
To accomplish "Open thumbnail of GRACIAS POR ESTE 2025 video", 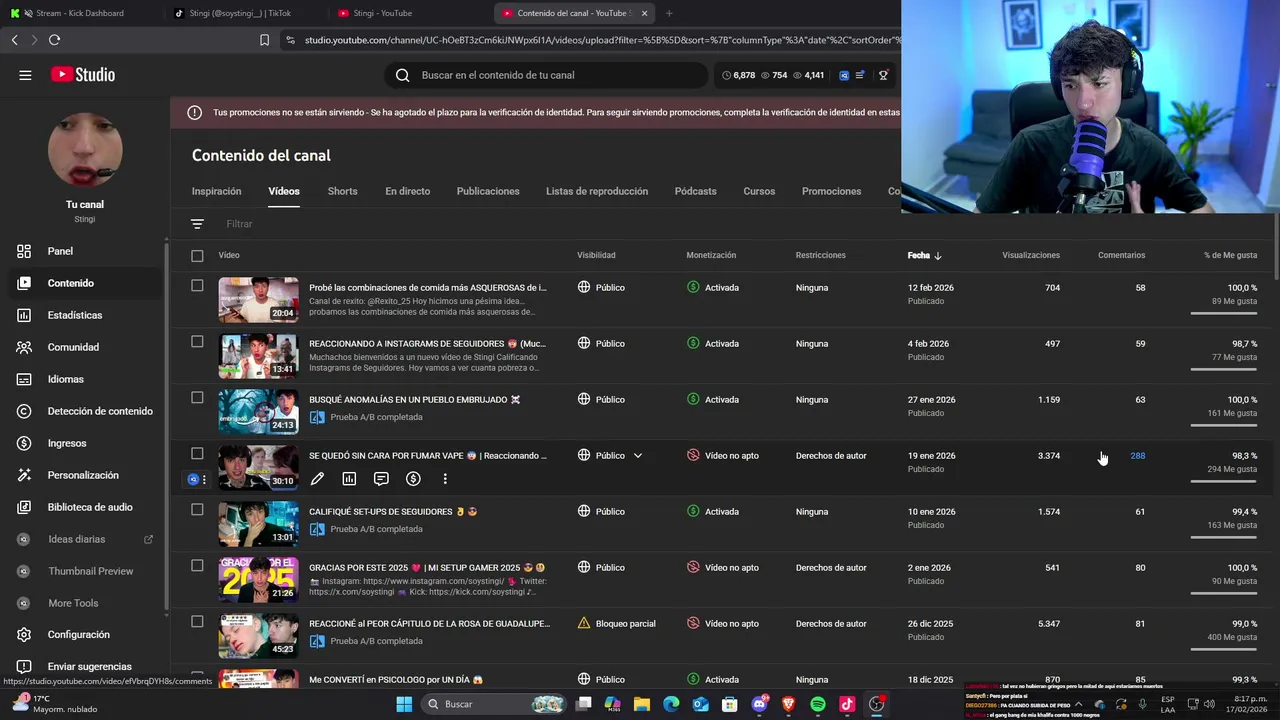I will [258, 579].
